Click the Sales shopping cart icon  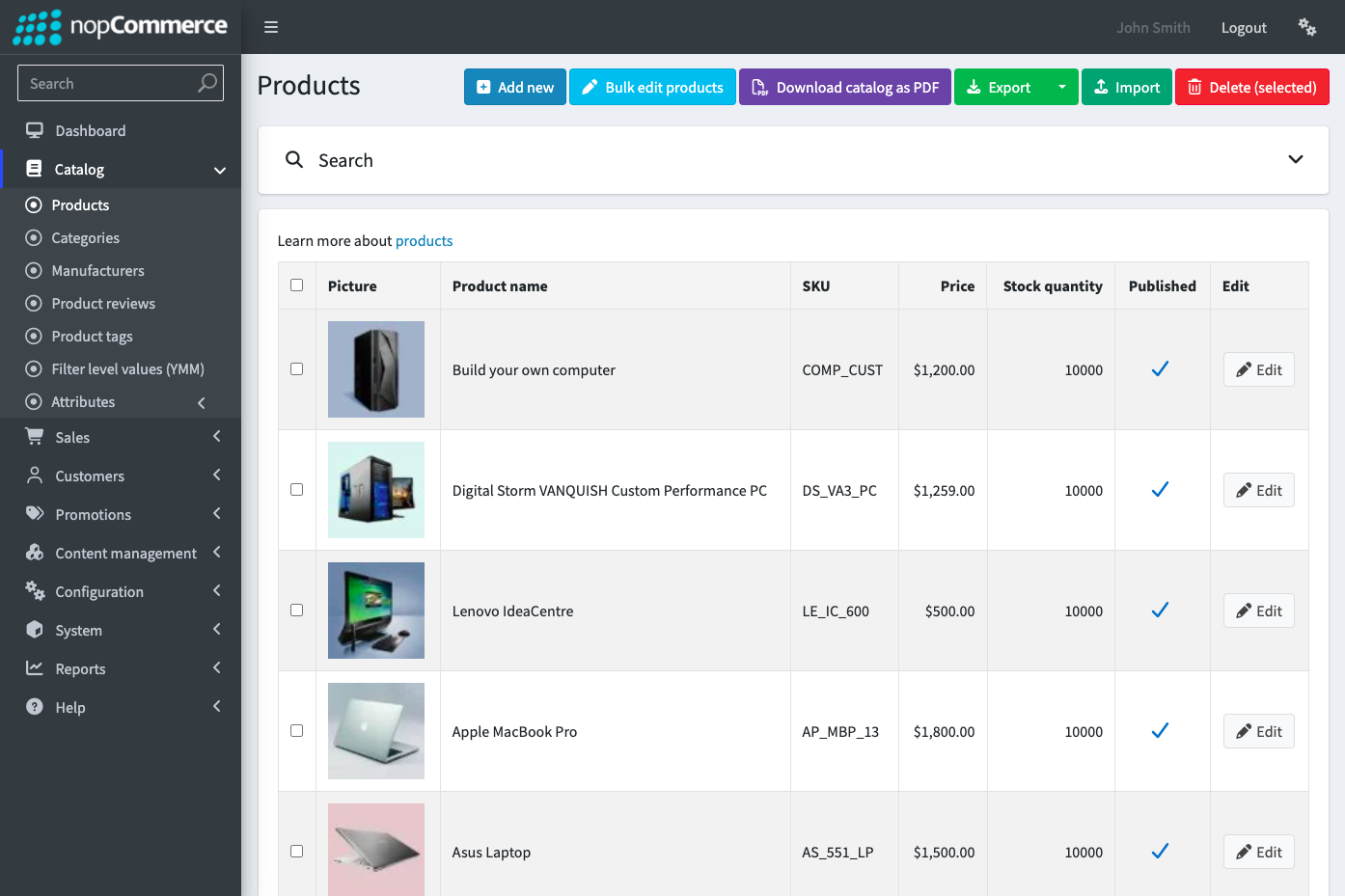pyautogui.click(x=35, y=437)
